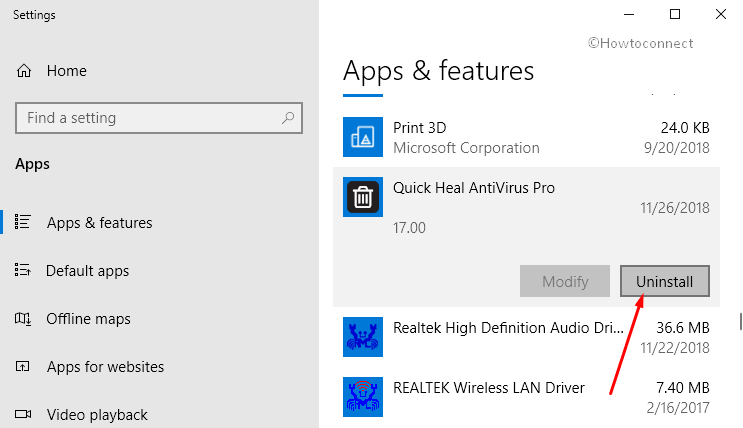Click the Apps & features page heading
This screenshot has height=428, width=743.
pos(438,71)
